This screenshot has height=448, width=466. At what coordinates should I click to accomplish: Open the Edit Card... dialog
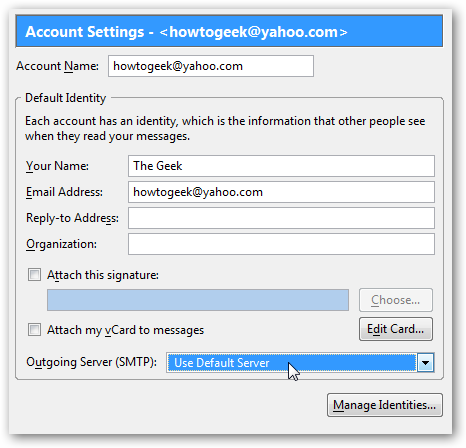pyautogui.click(x=396, y=329)
